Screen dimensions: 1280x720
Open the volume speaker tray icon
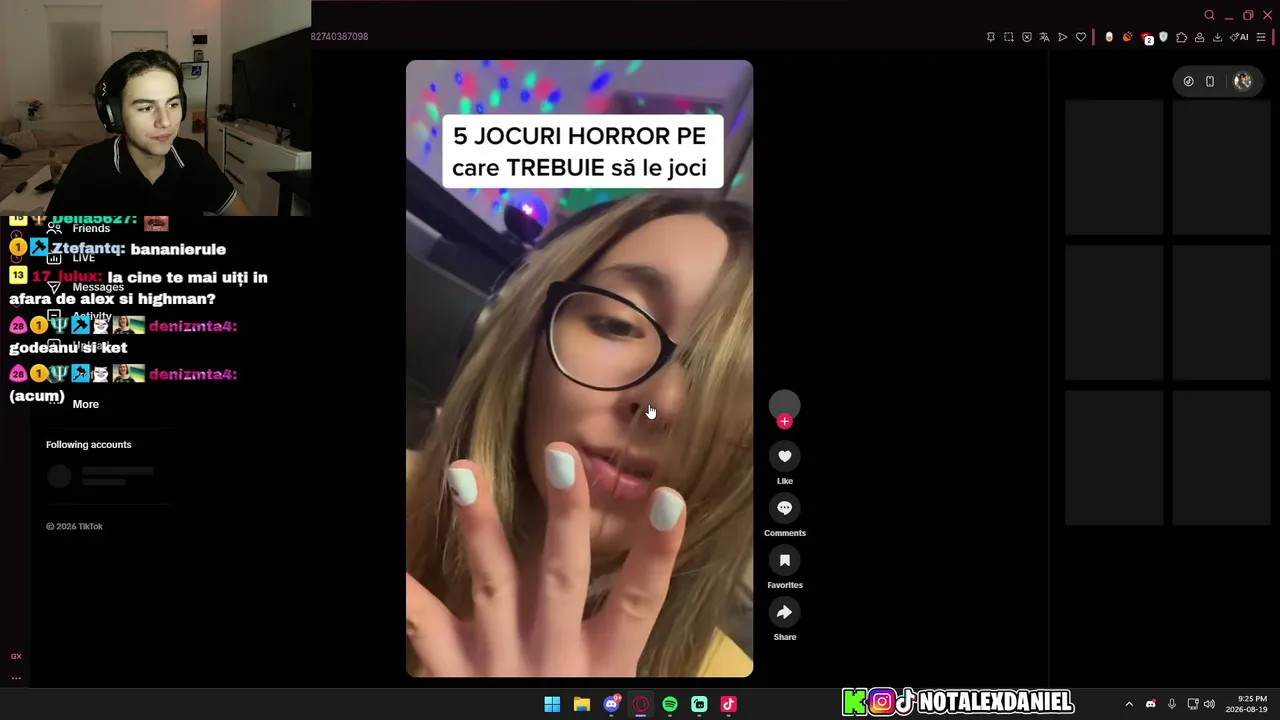click(x=1209, y=704)
